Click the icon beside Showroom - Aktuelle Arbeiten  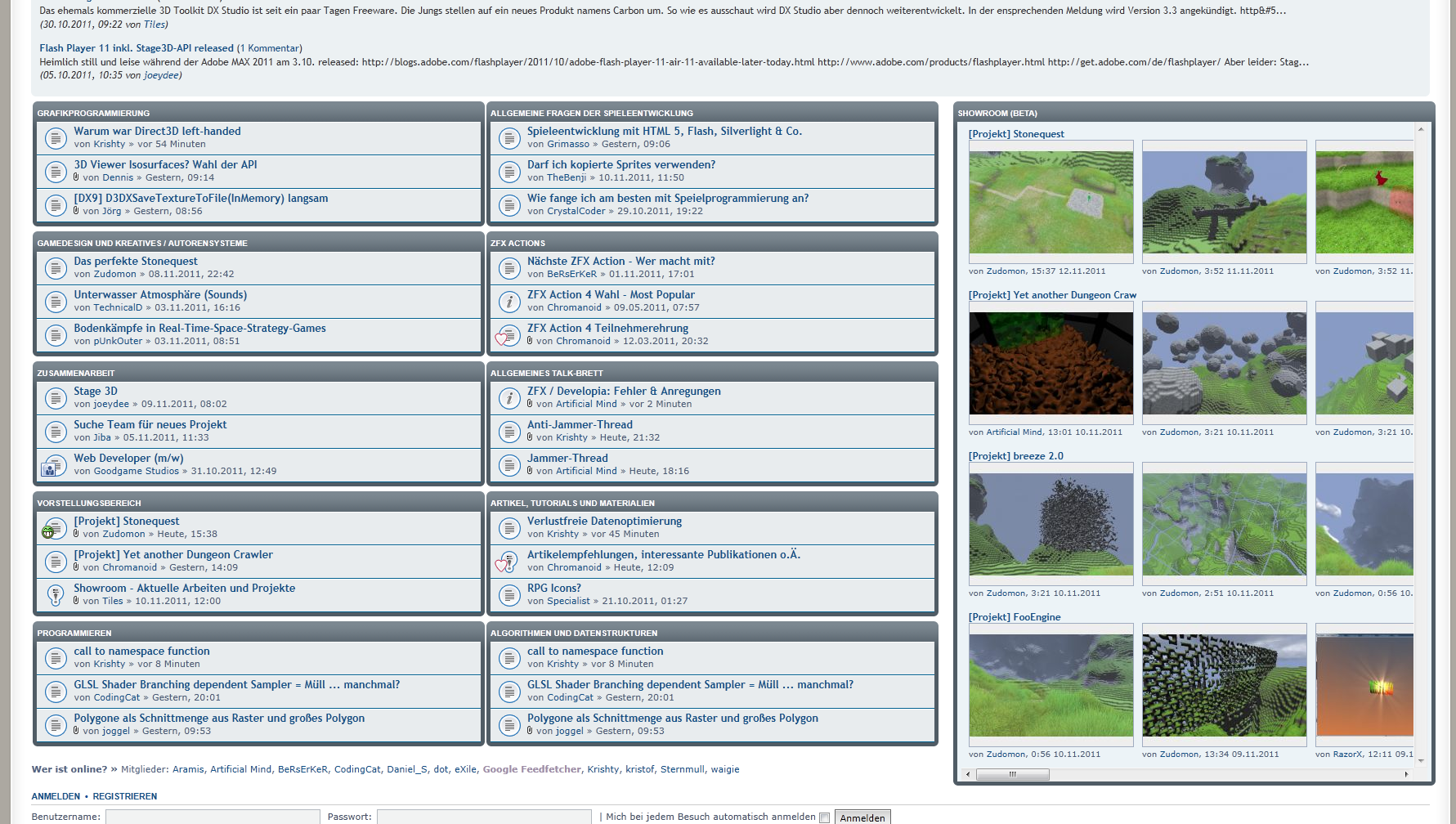55,595
